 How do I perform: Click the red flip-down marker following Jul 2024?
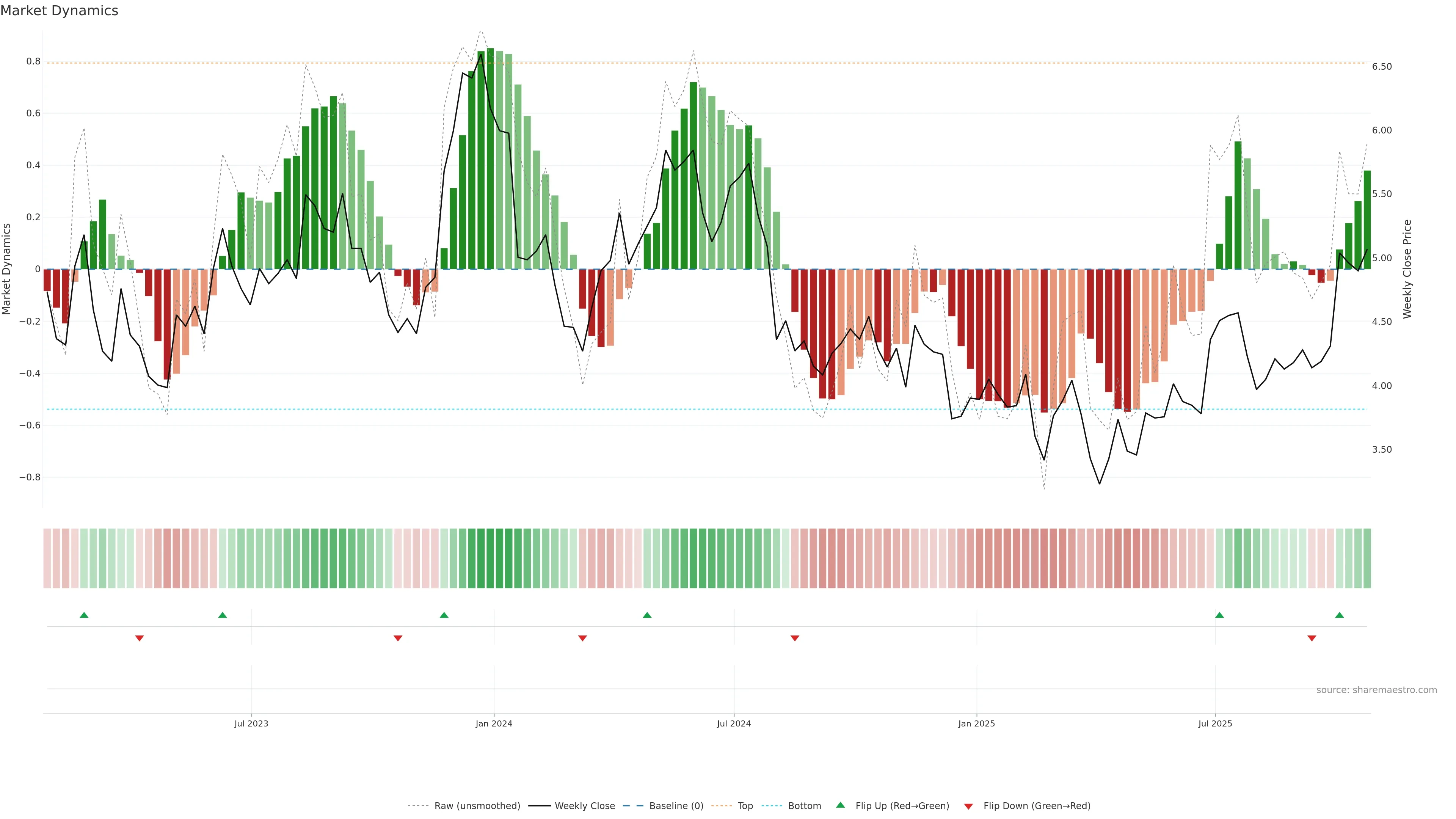tap(795, 638)
